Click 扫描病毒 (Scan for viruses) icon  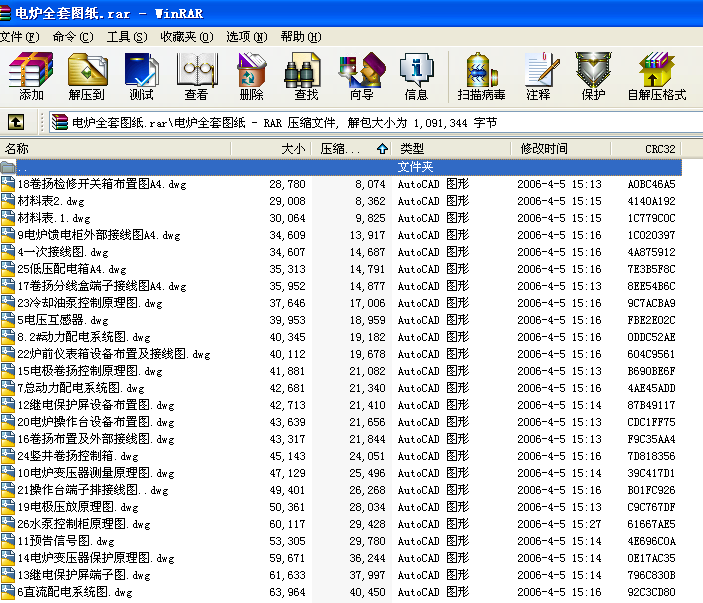481,76
